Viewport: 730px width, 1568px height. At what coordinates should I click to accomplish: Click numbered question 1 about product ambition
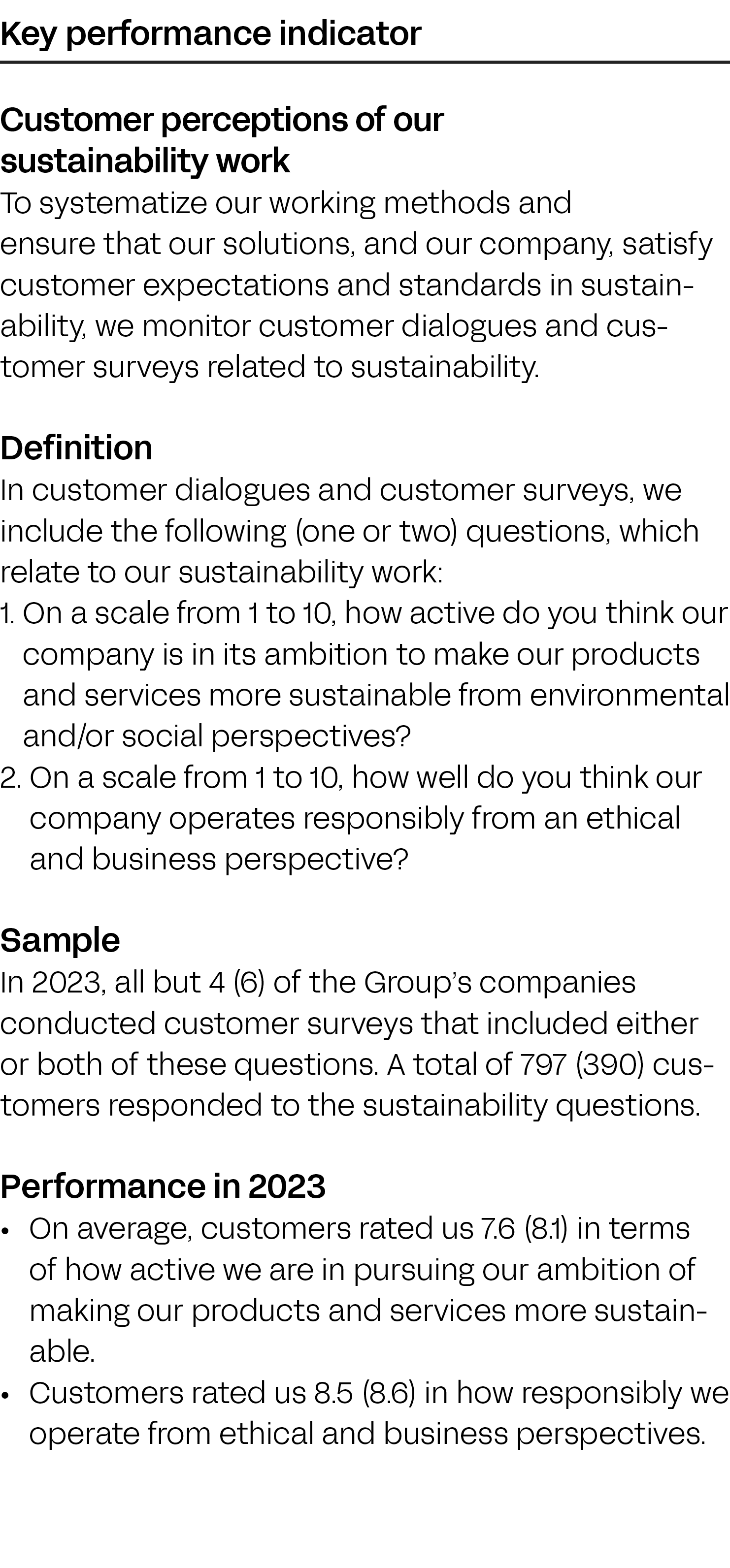pos(365,674)
